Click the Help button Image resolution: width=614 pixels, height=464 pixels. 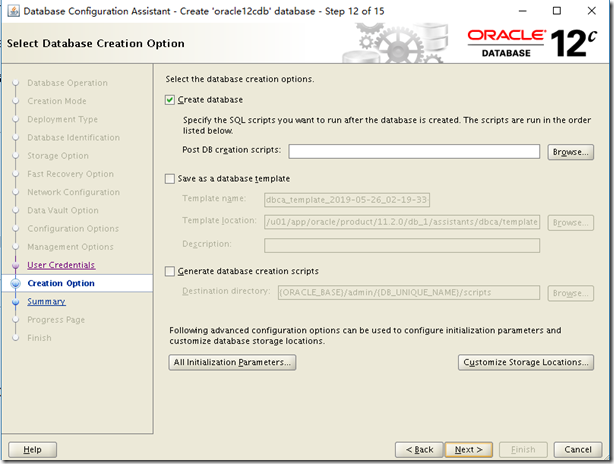coord(33,450)
